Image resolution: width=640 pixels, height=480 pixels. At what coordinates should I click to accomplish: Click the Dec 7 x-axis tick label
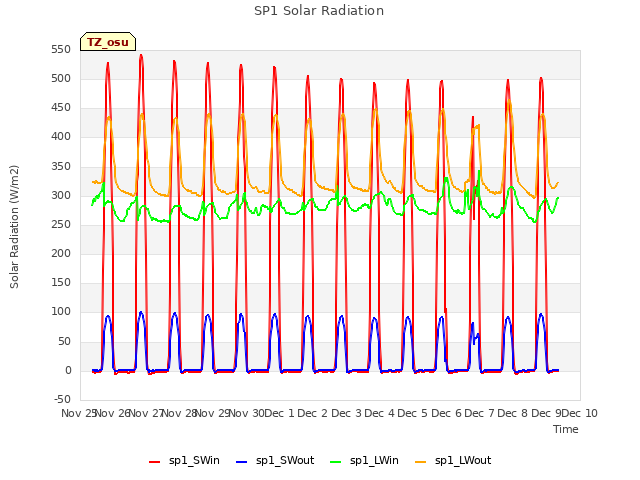coord(480,413)
